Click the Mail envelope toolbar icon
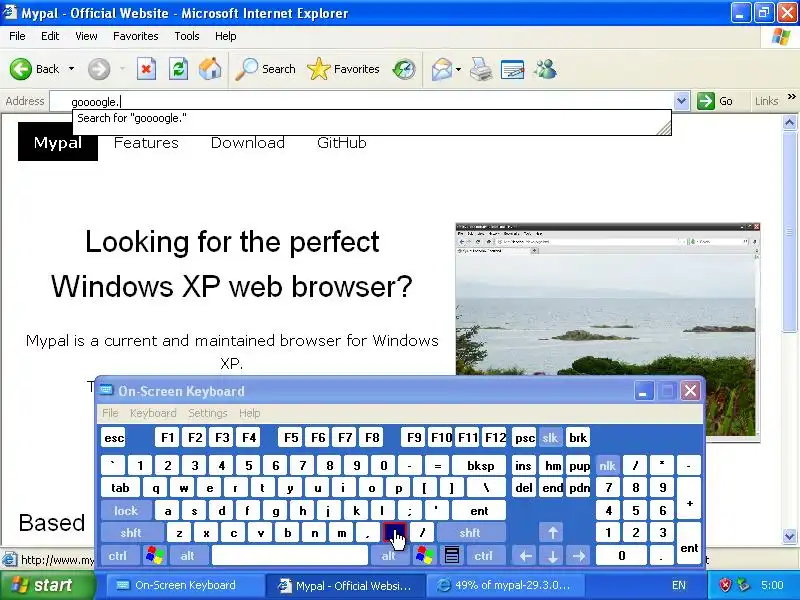This screenshot has width=800, height=600. [x=441, y=69]
